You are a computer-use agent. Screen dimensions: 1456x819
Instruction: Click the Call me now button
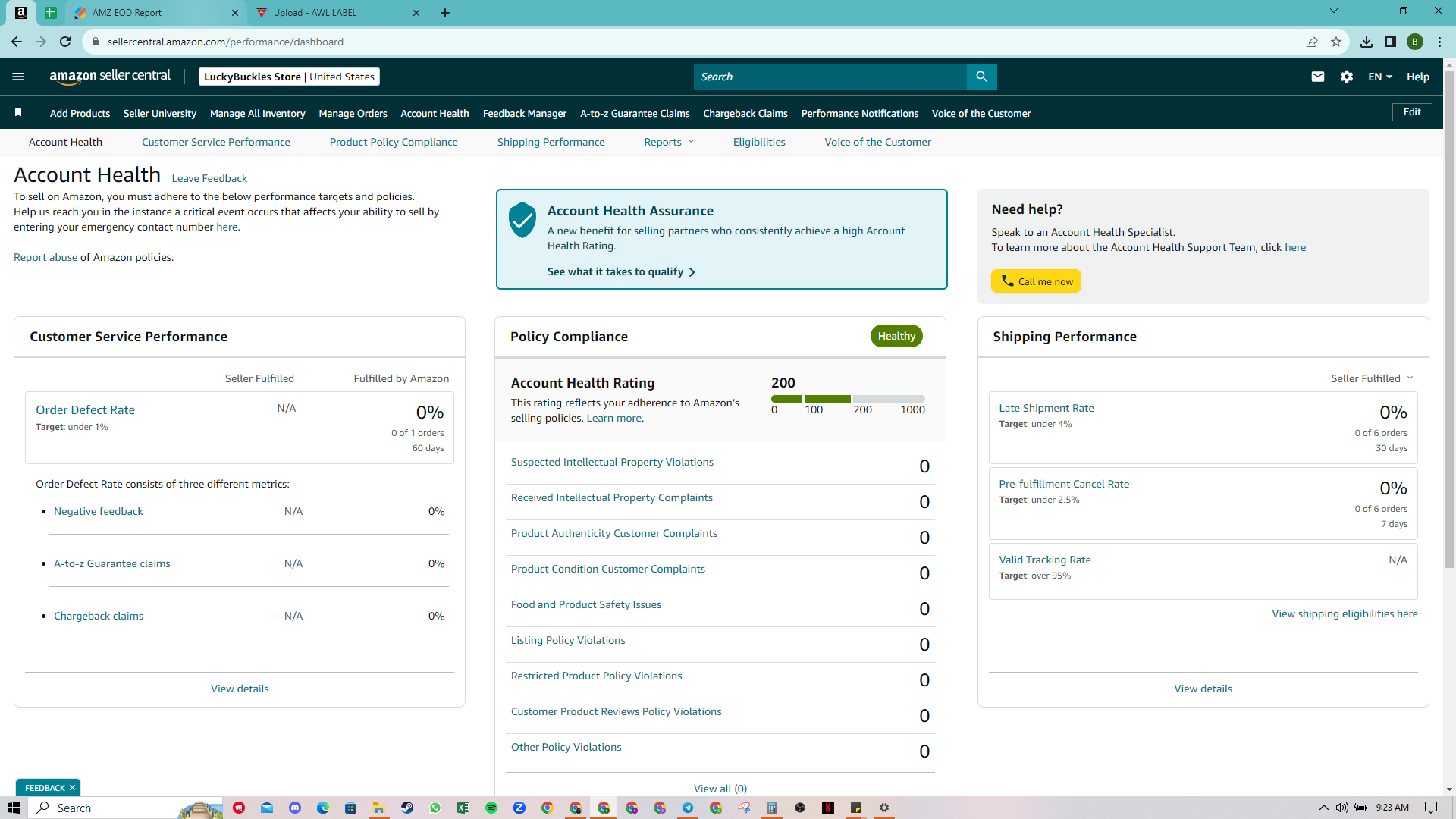pos(1036,281)
